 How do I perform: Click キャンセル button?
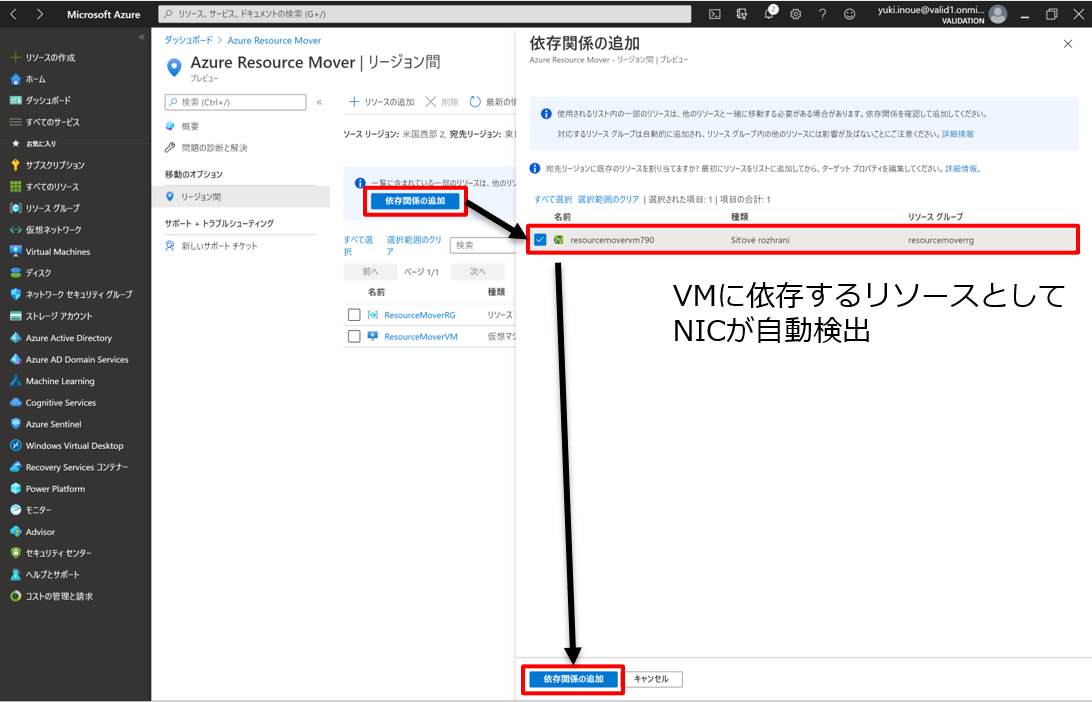[x=651, y=679]
